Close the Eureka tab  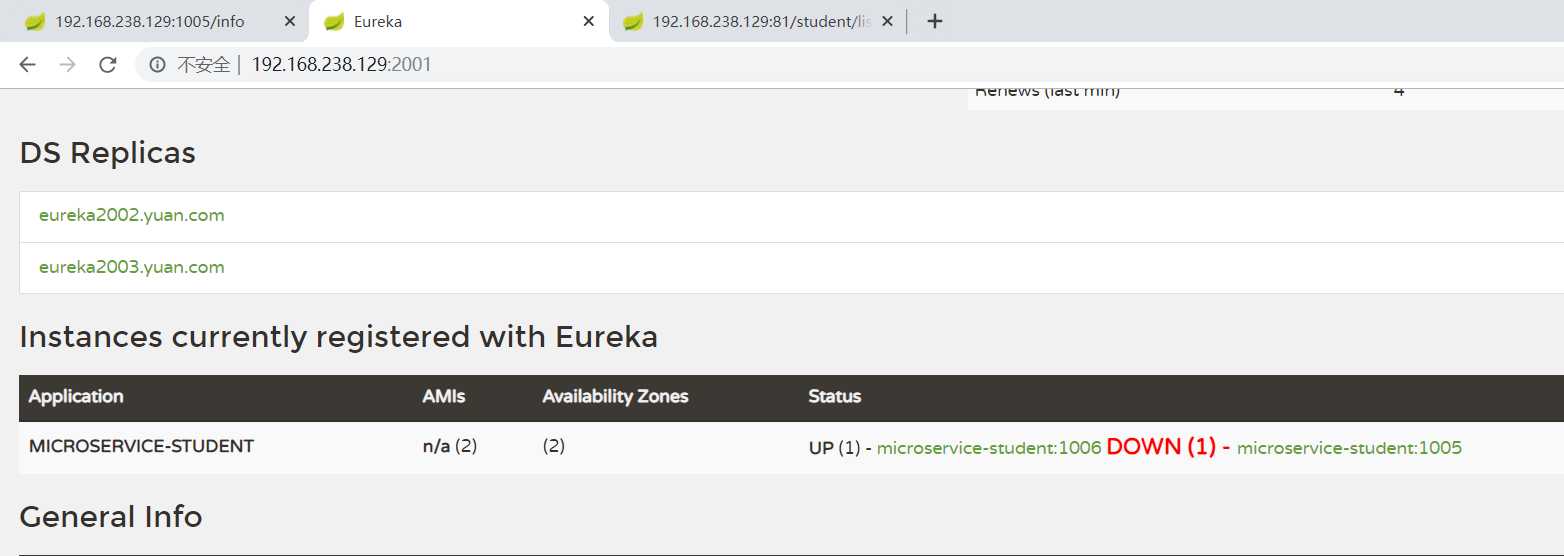point(589,21)
